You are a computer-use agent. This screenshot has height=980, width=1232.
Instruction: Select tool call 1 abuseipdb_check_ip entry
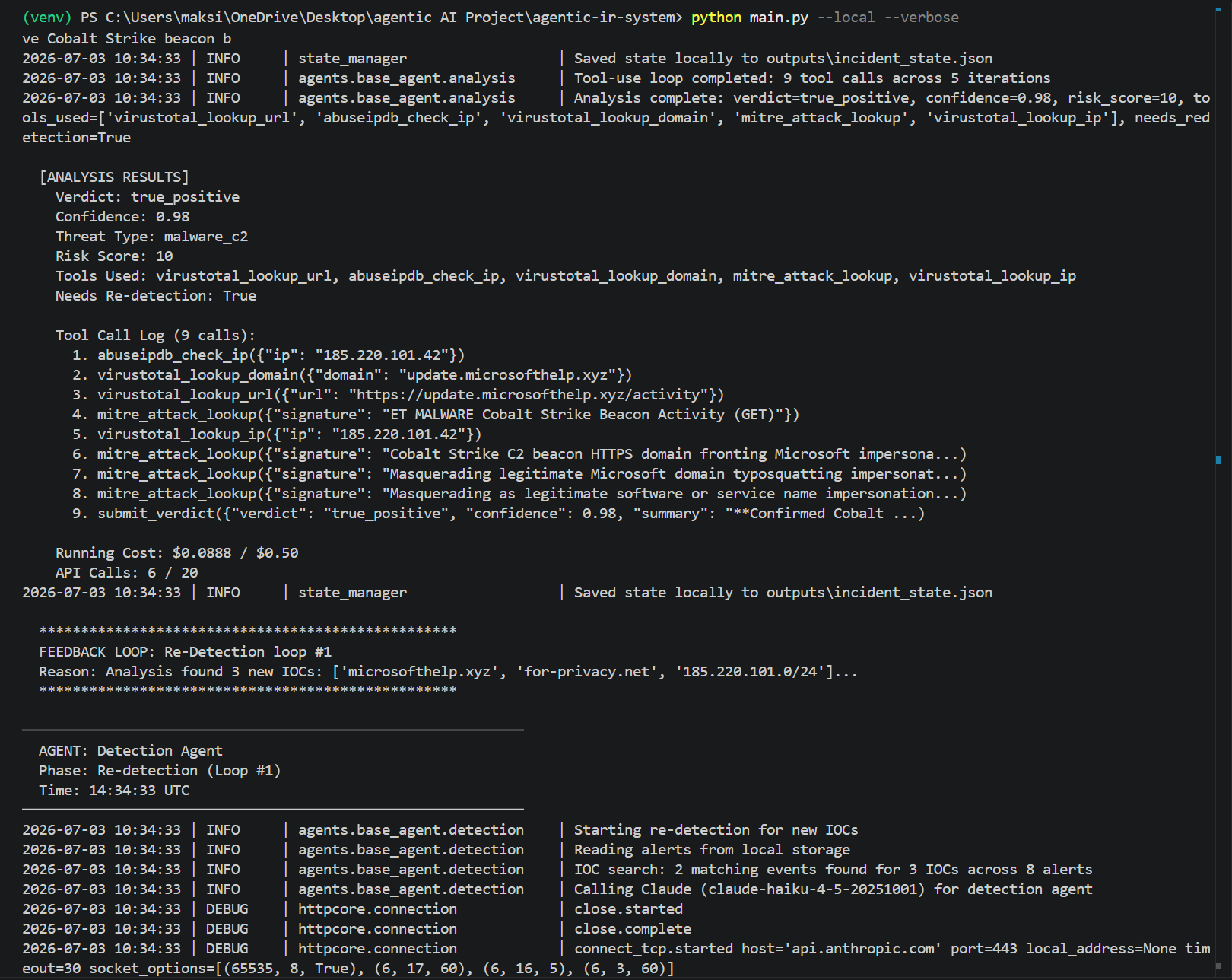point(268,355)
